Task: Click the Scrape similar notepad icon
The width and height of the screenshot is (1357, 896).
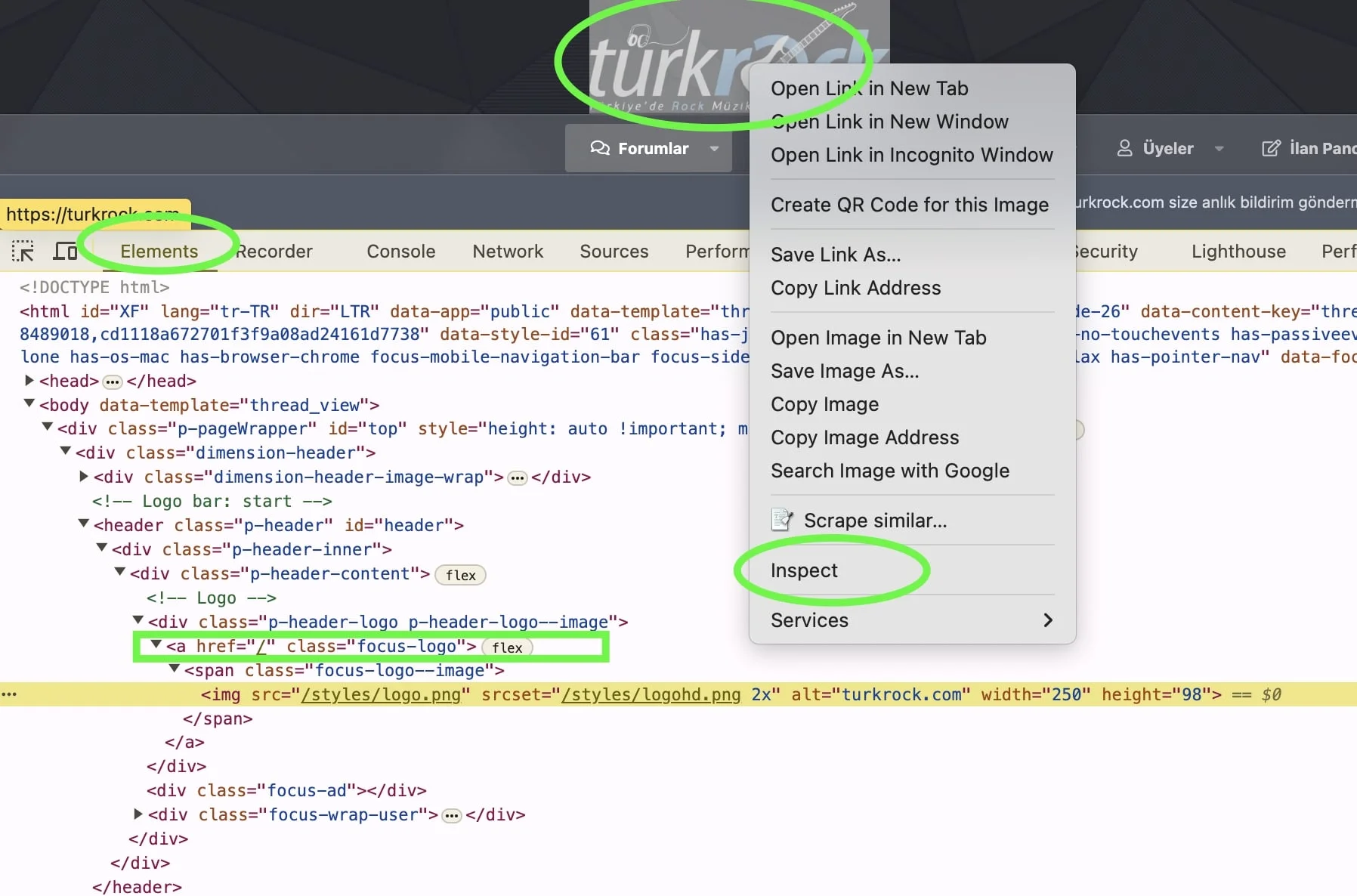Action: pyautogui.click(x=781, y=520)
